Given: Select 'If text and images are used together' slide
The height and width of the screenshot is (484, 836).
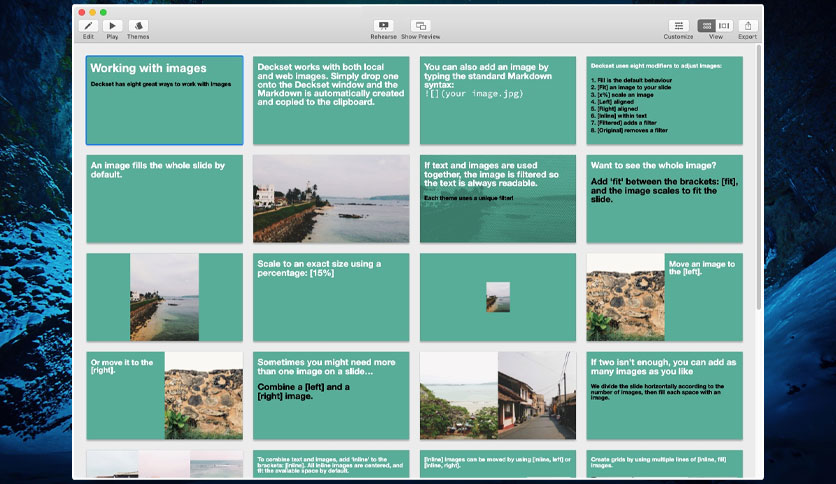Looking at the screenshot, I should [498, 199].
